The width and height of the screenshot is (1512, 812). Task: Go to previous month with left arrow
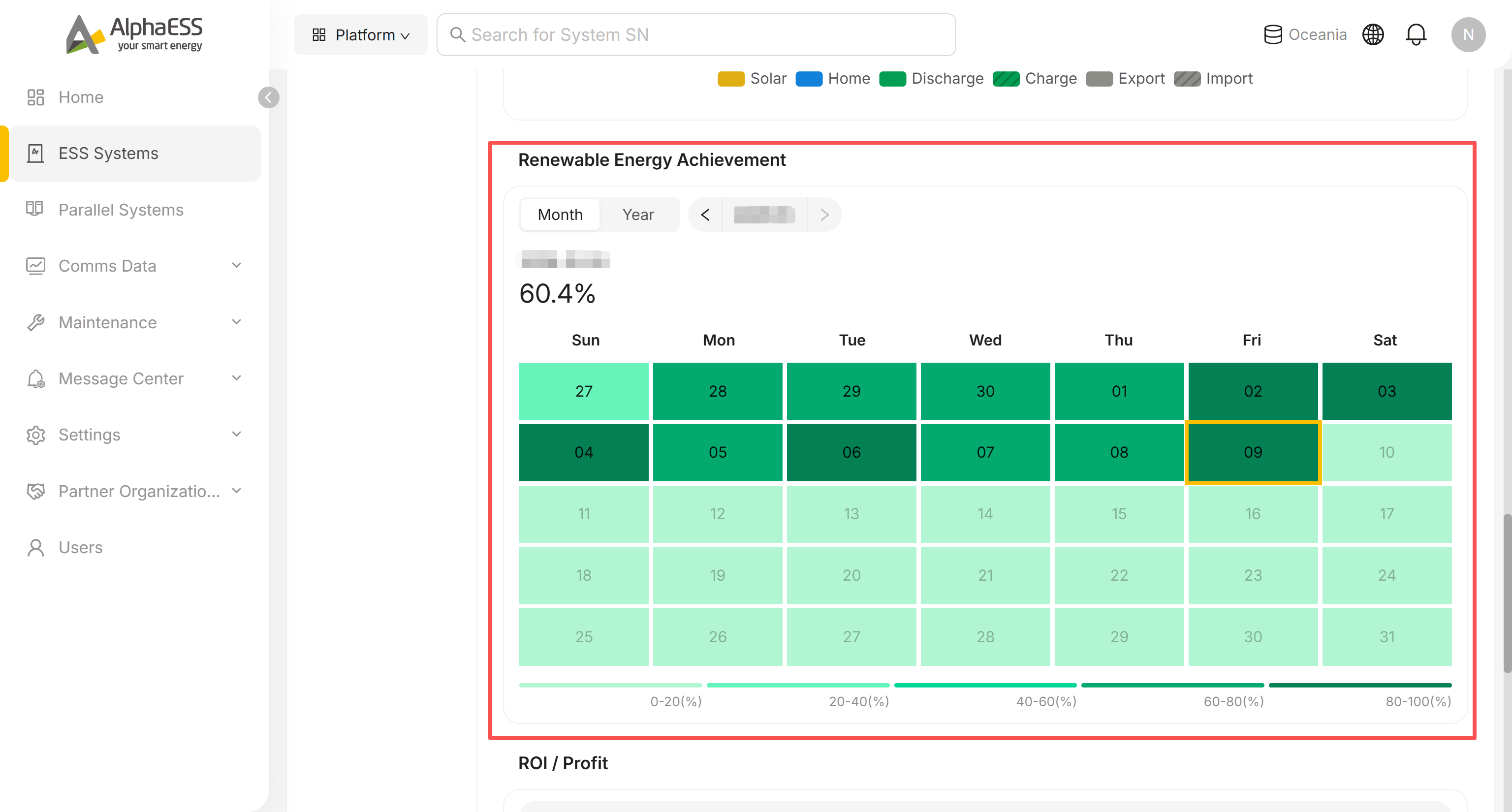705,215
